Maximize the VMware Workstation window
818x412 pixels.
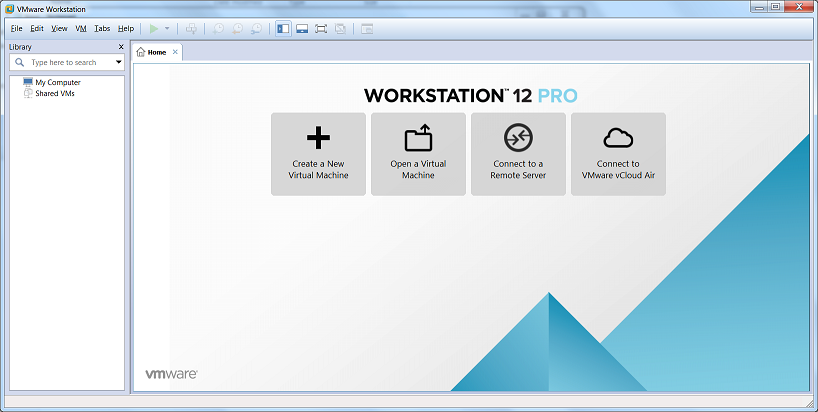click(x=775, y=7)
